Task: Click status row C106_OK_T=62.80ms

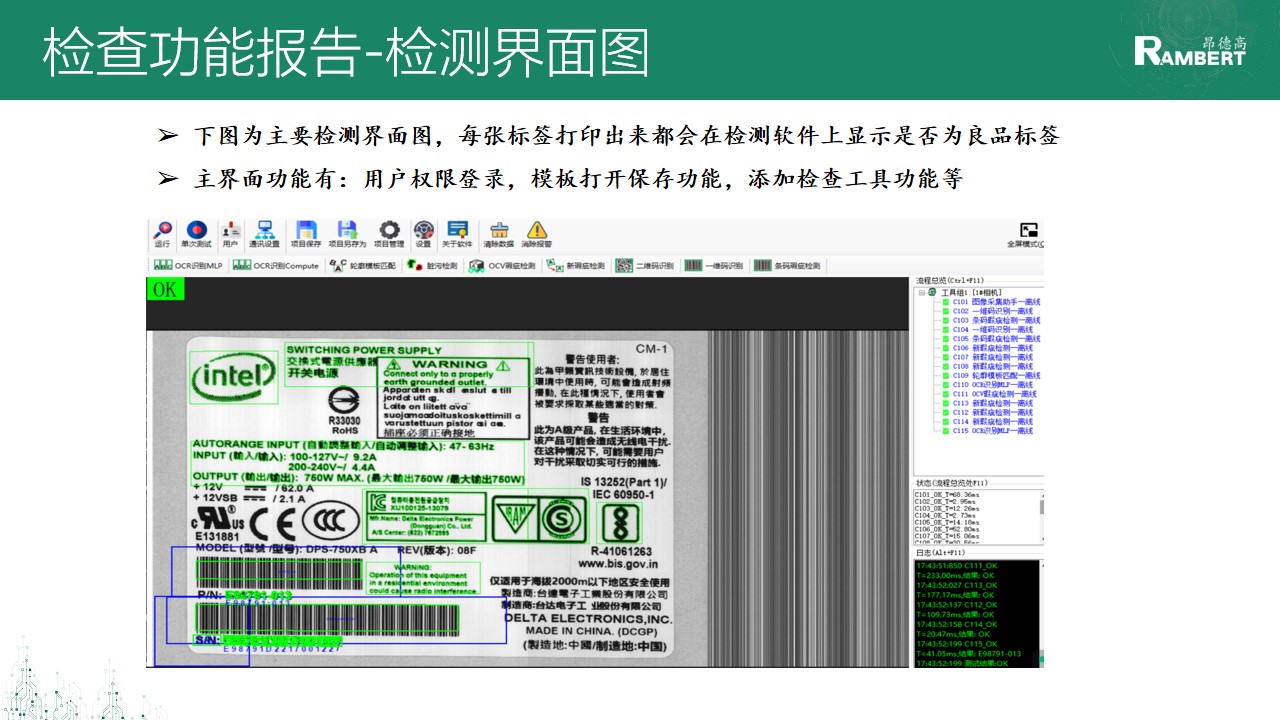Action: pyautogui.click(x=947, y=529)
